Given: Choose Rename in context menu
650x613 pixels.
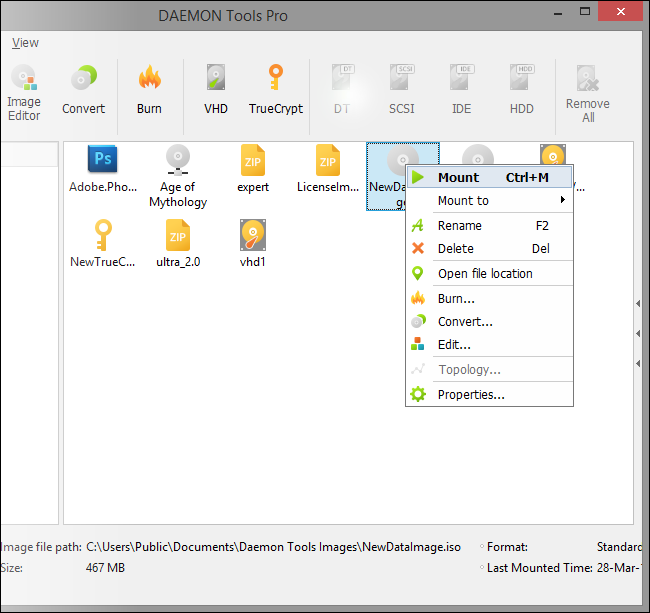Looking at the screenshot, I should (x=490, y=226).
